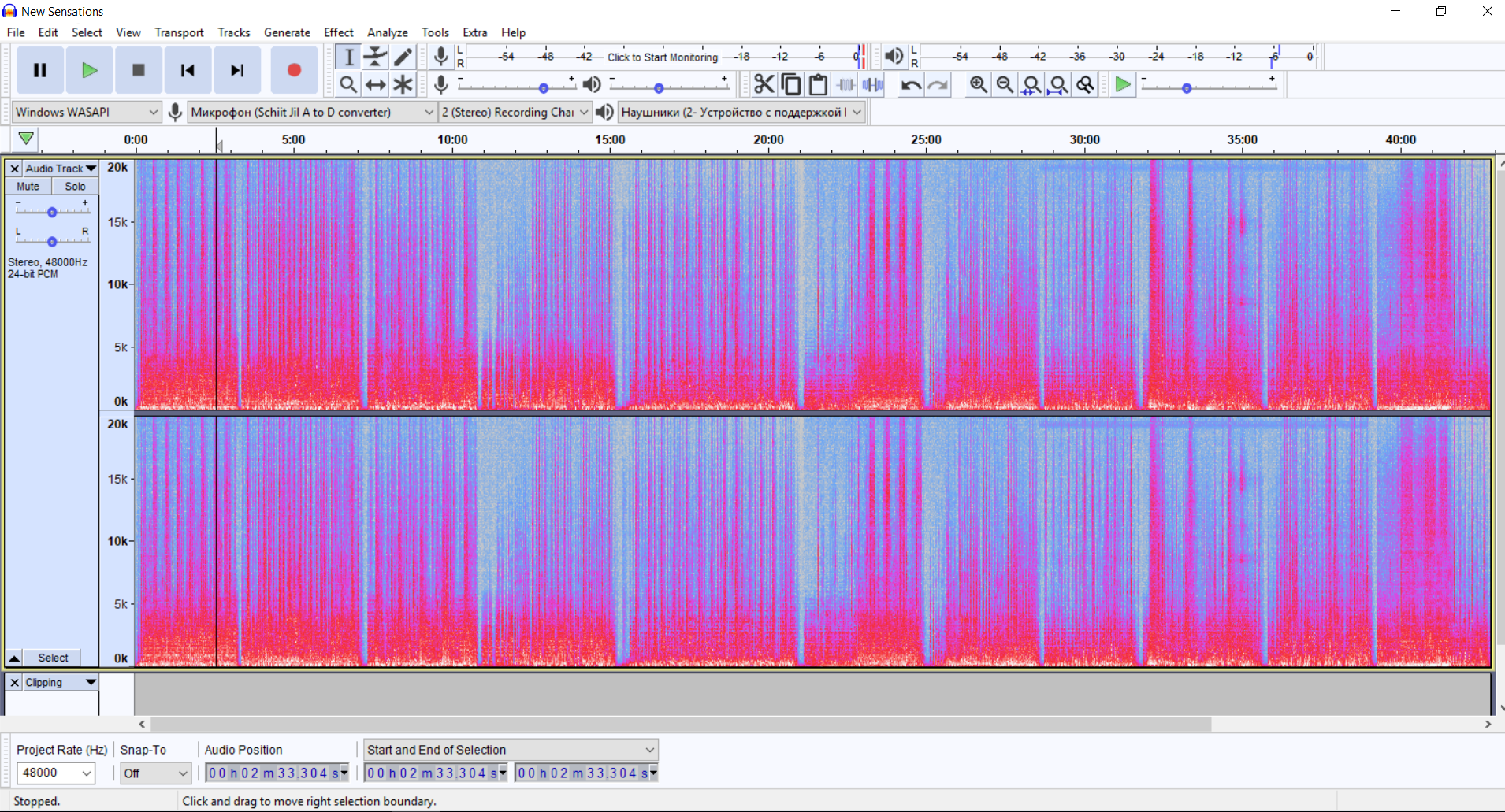Open the Help menu
This screenshot has width=1505, height=812.
point(514,32)
